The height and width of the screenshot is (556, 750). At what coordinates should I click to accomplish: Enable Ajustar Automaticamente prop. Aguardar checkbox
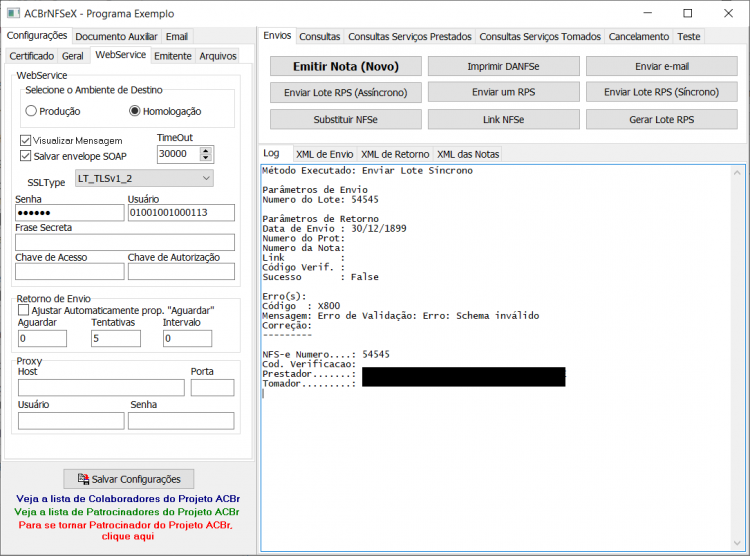pyautogui.click(x=23, y=310)
